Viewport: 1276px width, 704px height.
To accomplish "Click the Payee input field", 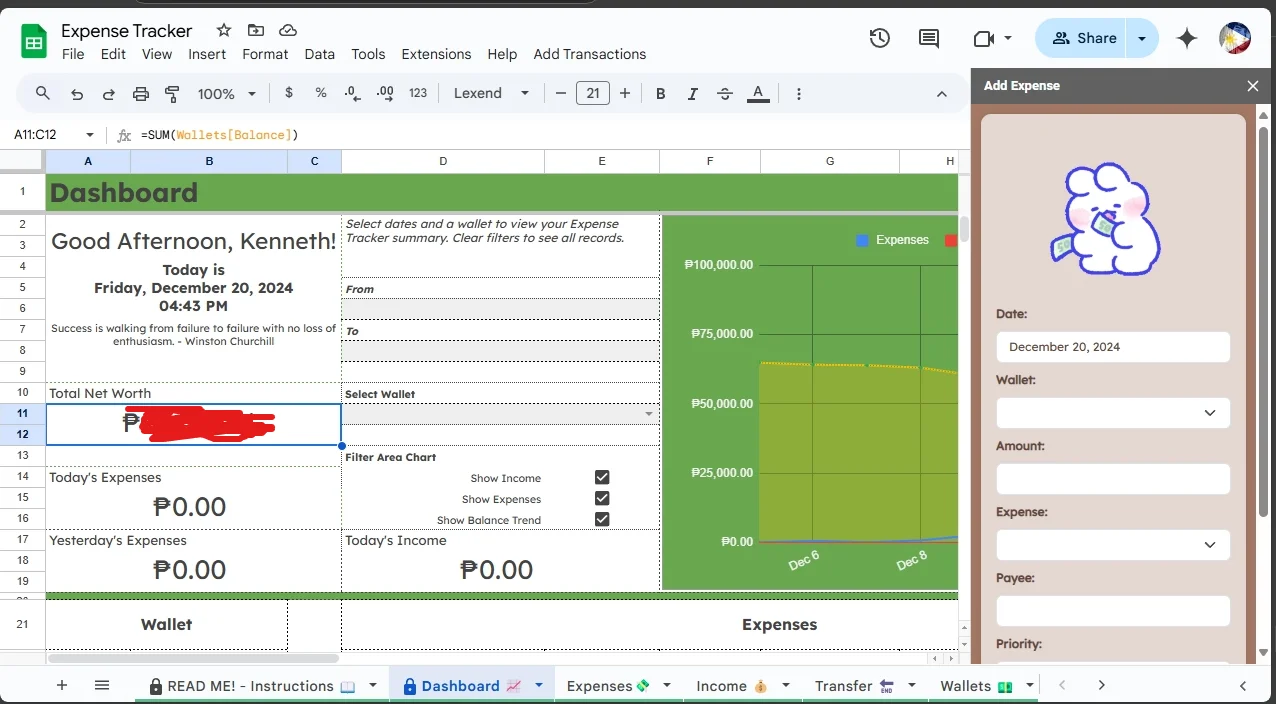I will 1113,611.
